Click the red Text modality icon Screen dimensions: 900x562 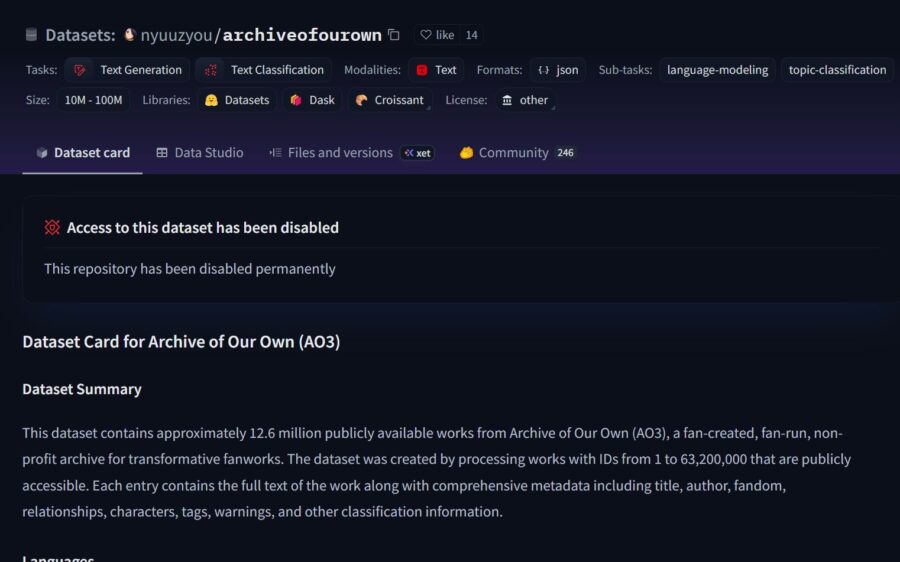click(422, 70)
